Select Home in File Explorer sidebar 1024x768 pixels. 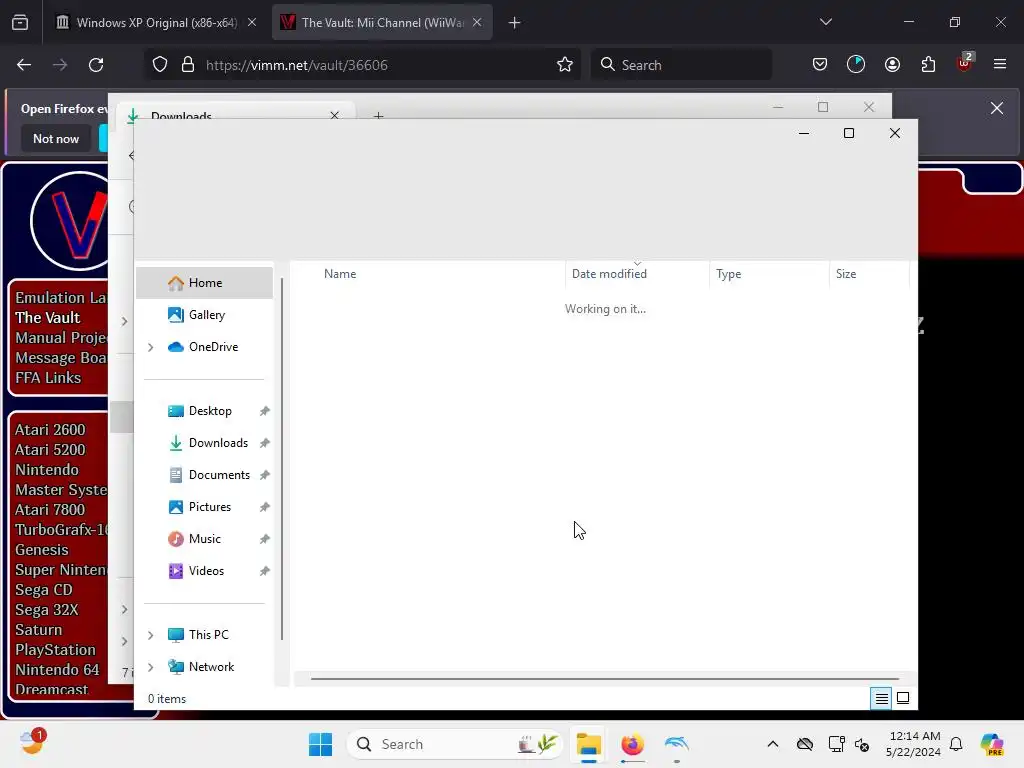tap(204, 283)
